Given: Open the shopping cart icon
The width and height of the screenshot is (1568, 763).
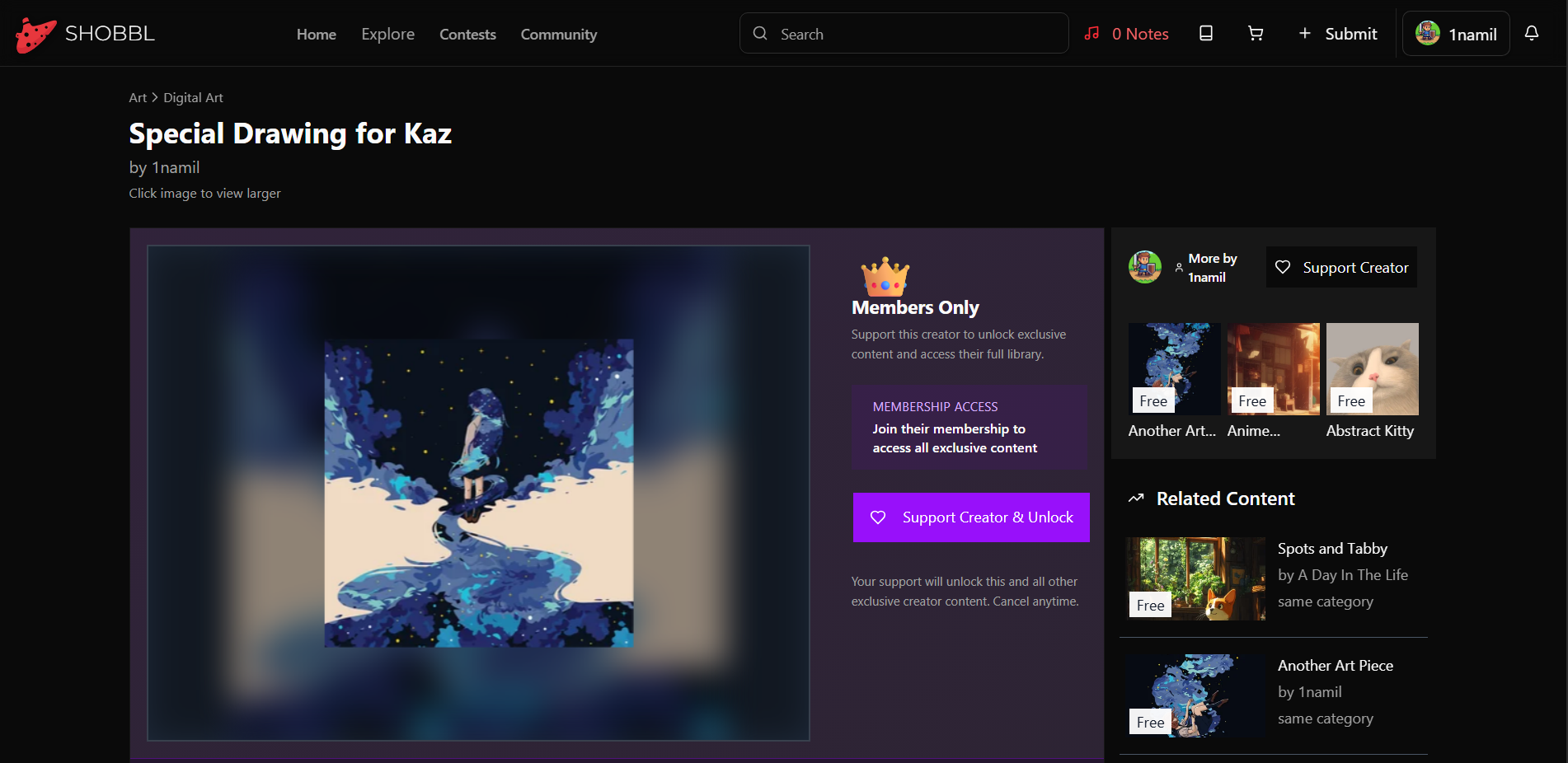Looking at the screenshot, I should (x=1255, y=33).
